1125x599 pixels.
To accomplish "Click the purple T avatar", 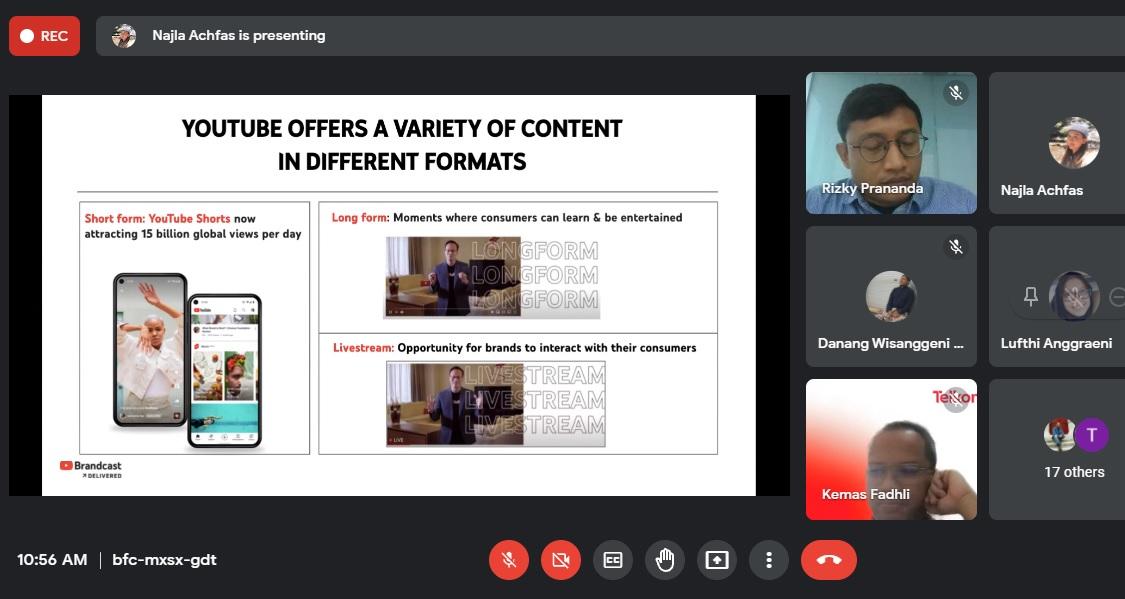I will coord(1092,435).
